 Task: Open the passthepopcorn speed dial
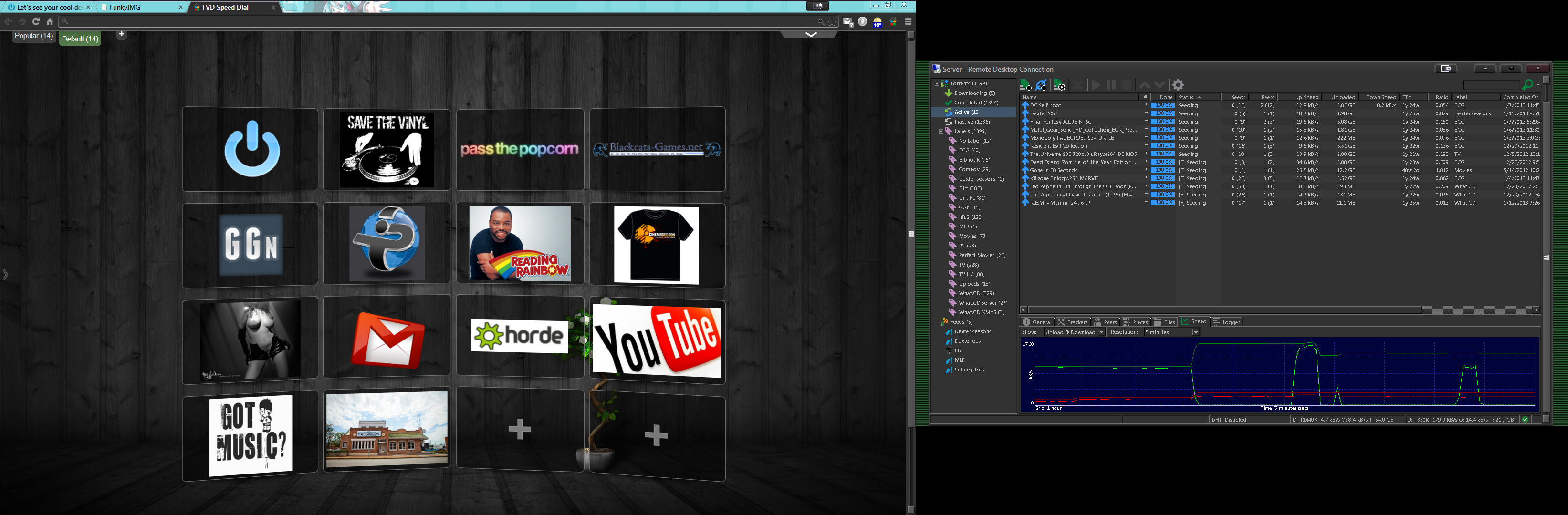click(x=520, y=150)
